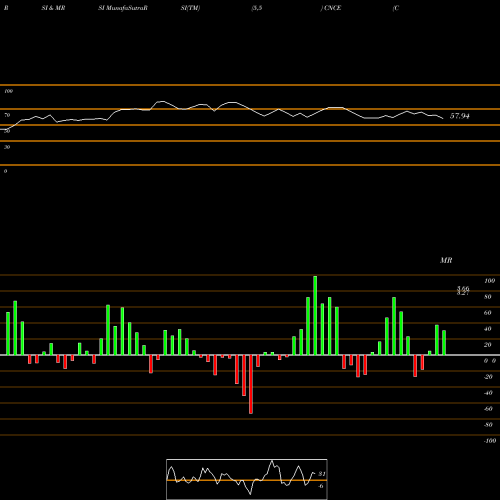Click the header text 'SI & MR'
Screen dimensions: 500x500
53,8
